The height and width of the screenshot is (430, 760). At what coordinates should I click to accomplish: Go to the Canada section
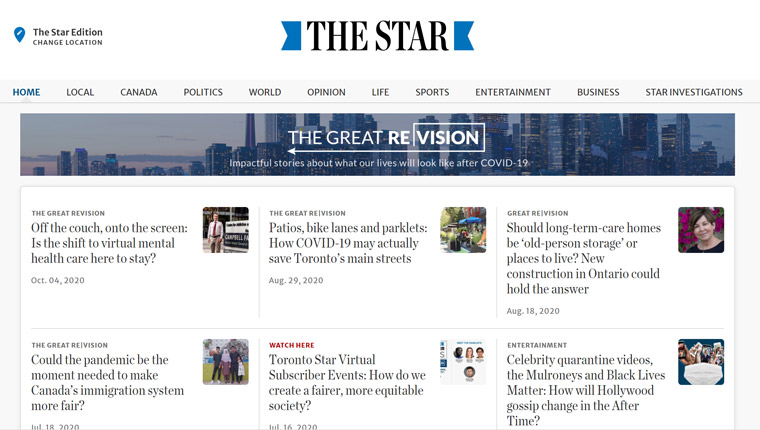tap(139, 92)
